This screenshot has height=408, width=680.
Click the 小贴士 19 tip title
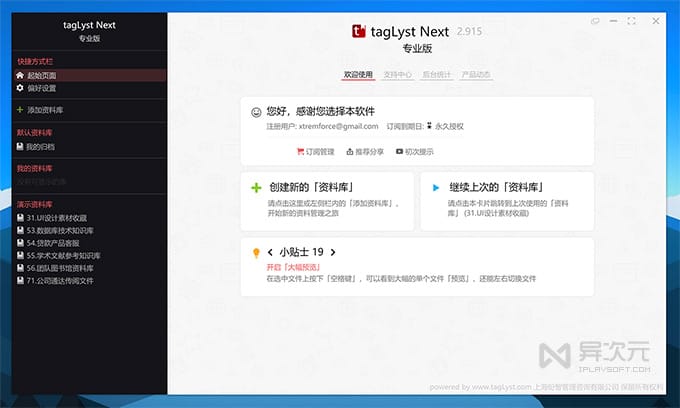(301, 252)
